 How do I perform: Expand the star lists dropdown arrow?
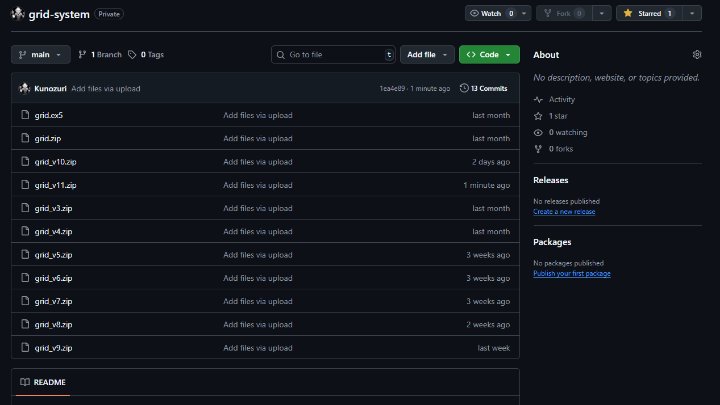point(693,13)
